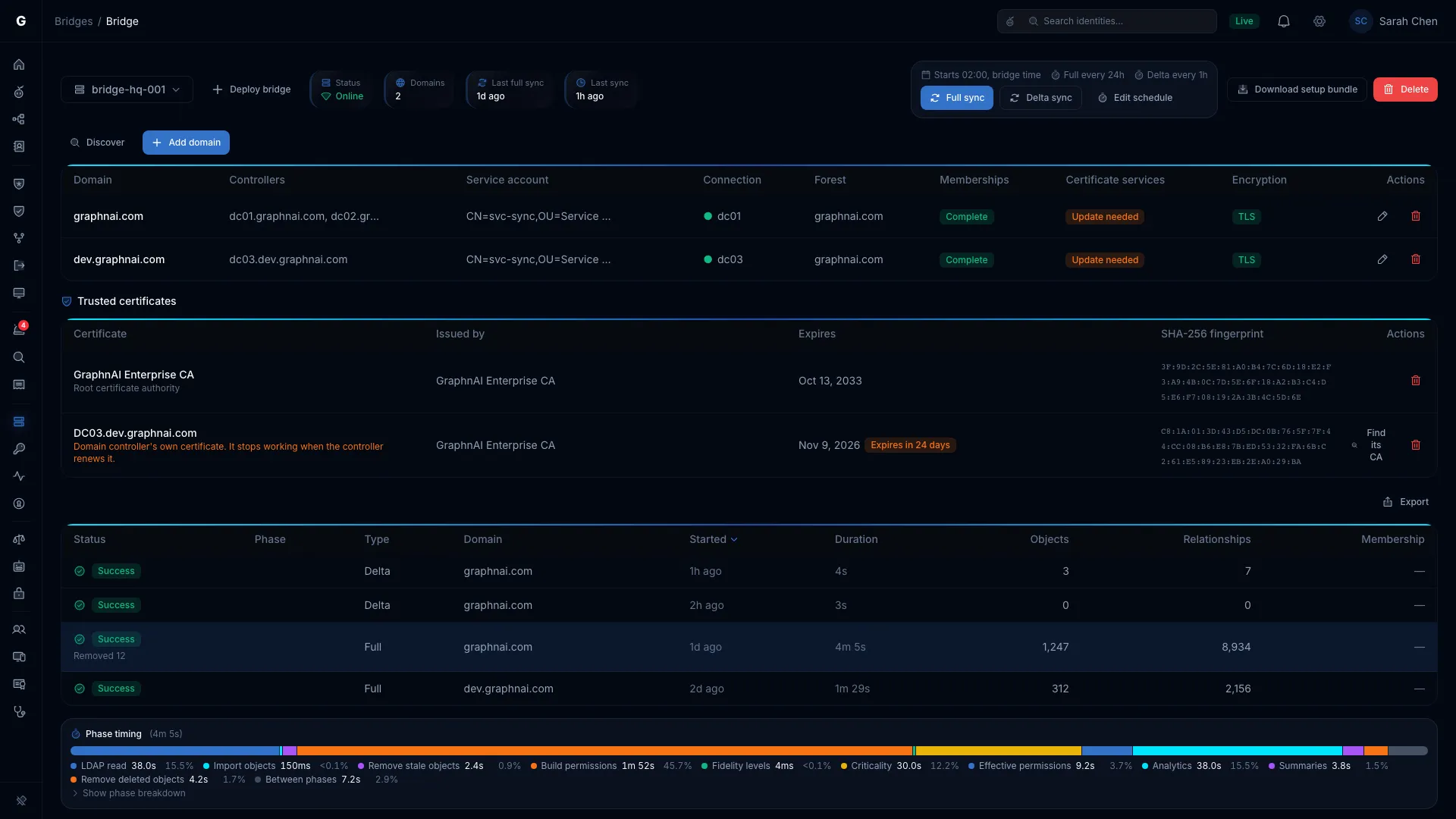Open the sidebar balance scales icon

point(19,539)
